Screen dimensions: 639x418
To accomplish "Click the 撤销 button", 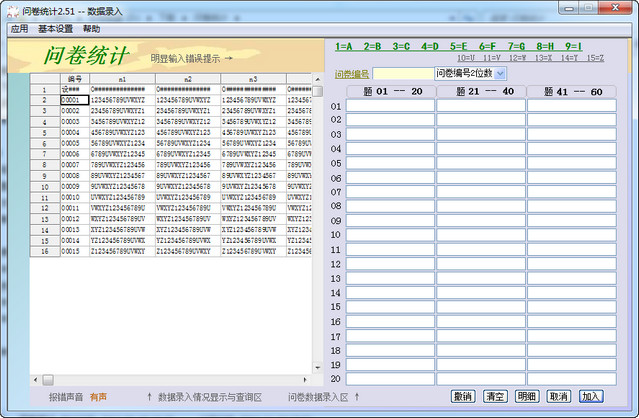I will point(462,396).
